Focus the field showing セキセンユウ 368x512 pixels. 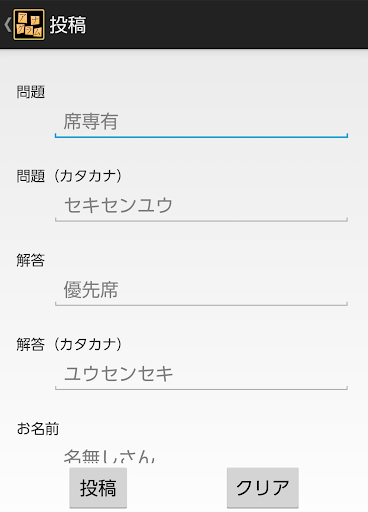coord(201,206)
